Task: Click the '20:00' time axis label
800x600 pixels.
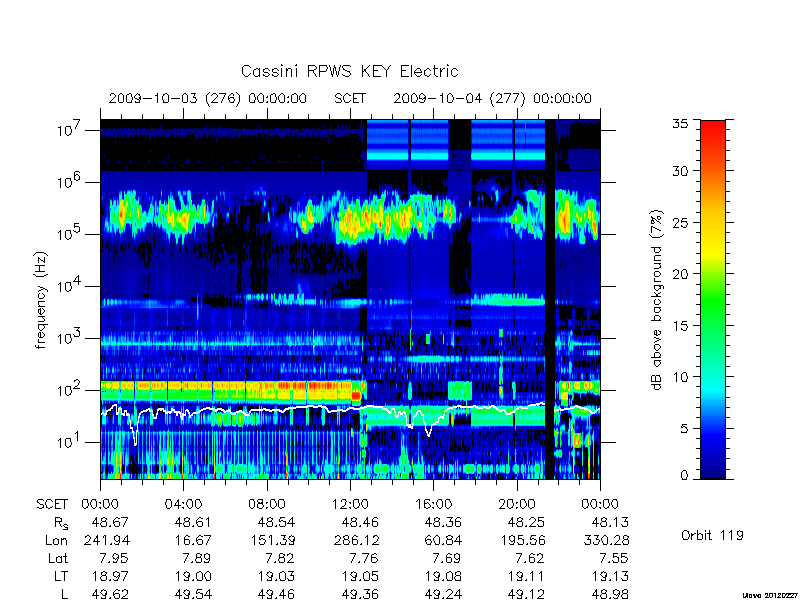Action: tap(517, 505)
